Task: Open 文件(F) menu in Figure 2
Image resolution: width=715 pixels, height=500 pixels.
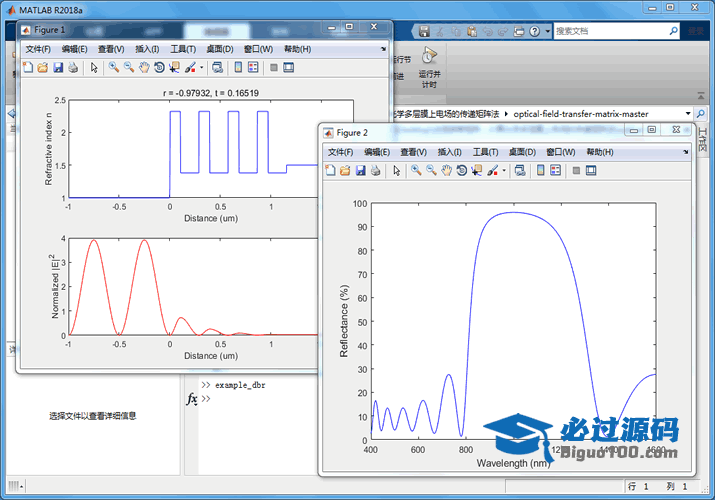Action: point(340,152)
